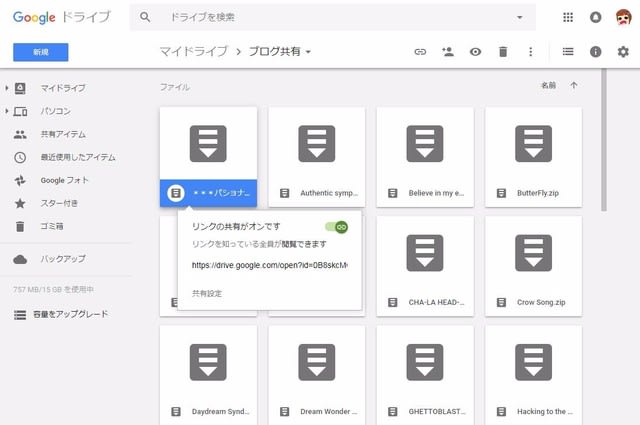Click the 名前 sort label
This screenshot has height=425, width=640.
point(548,85)
